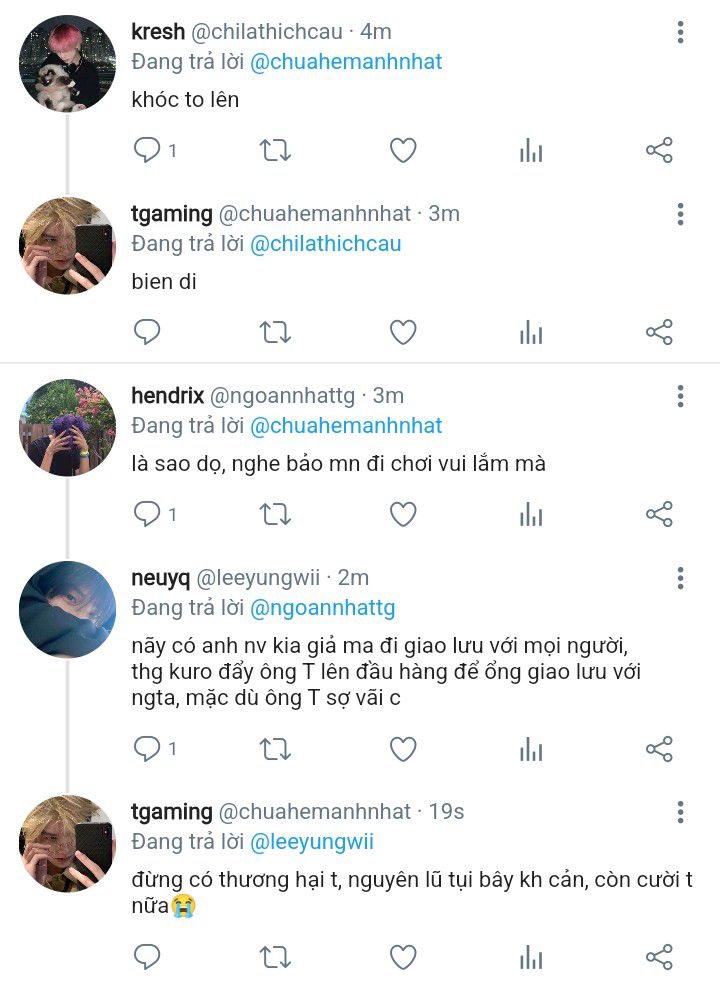Open more options on hendrix's tweet

pos(680,396)
